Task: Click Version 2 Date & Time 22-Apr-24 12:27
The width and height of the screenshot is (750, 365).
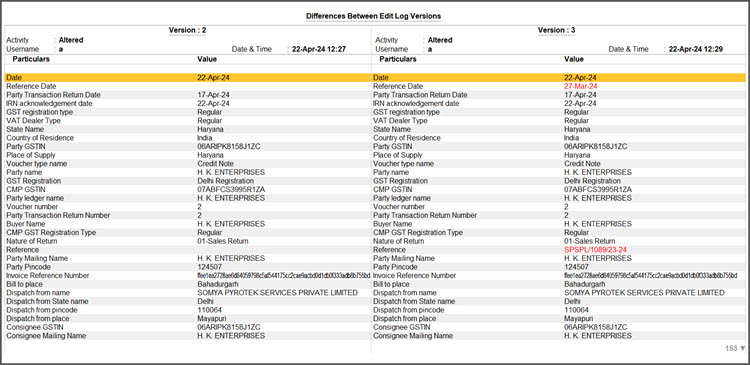Action: (319, 49)
